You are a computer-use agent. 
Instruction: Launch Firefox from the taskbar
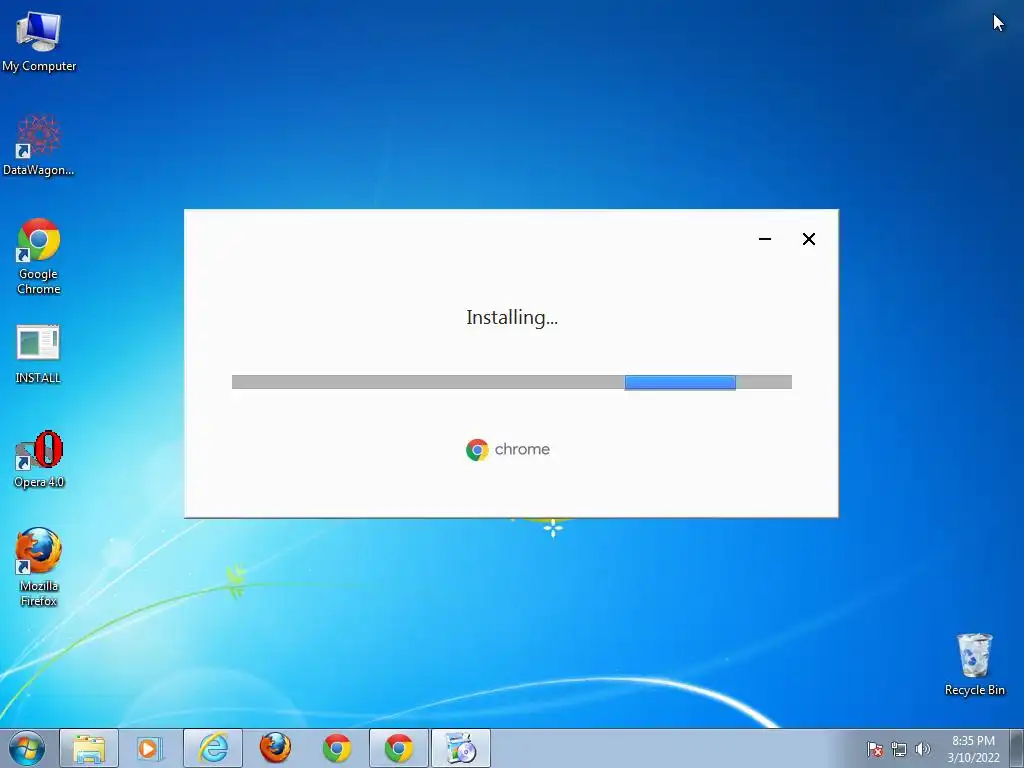click(x=275, y=748)
